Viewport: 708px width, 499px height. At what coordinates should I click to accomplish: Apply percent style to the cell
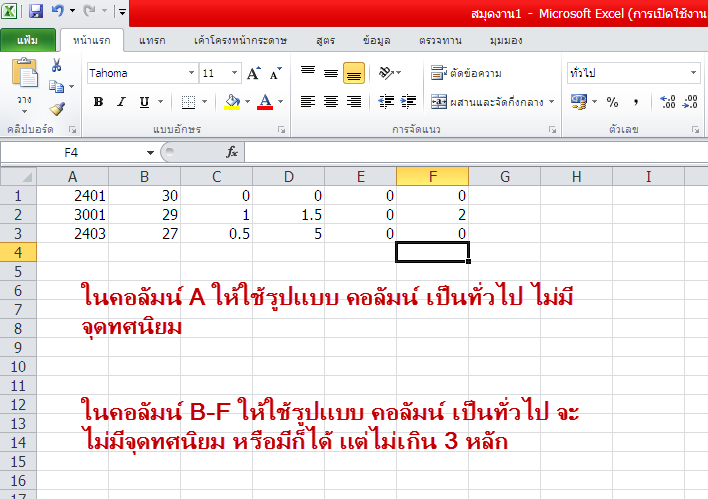(612, 102)
